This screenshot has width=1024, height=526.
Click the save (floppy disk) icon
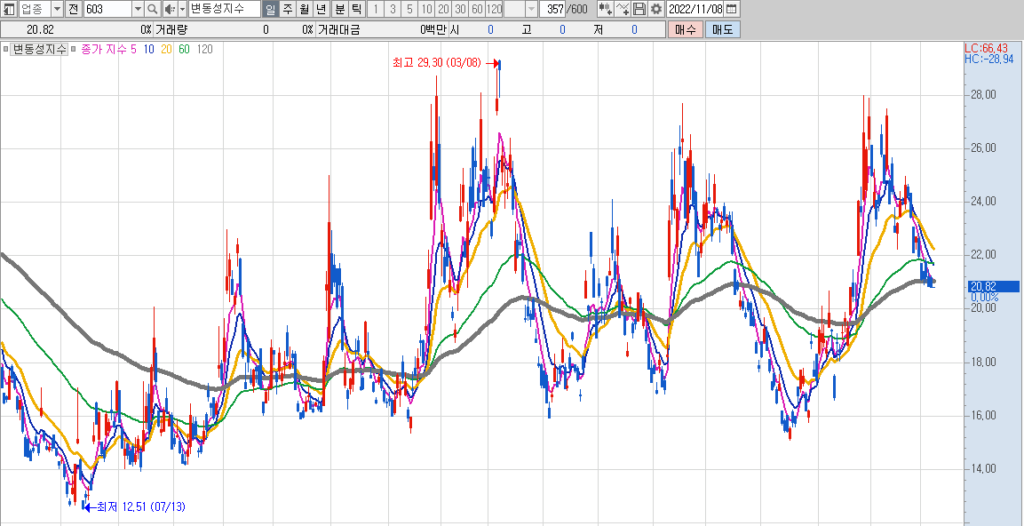[x=639, y=9]
